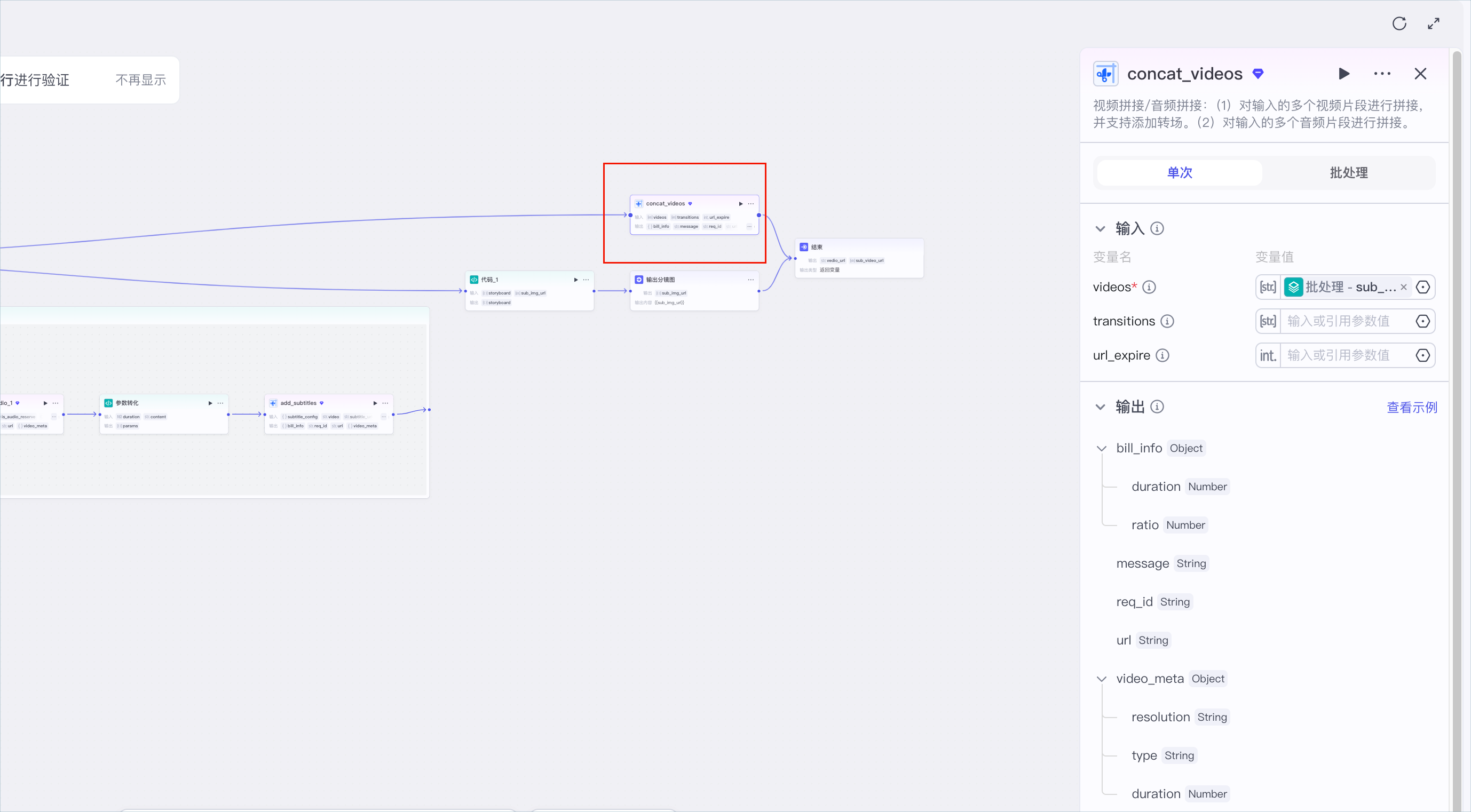Viewport: 1471px width, 812px height.
Task: Collapse the 输入 section
Action: click(x=1101, y=229)
